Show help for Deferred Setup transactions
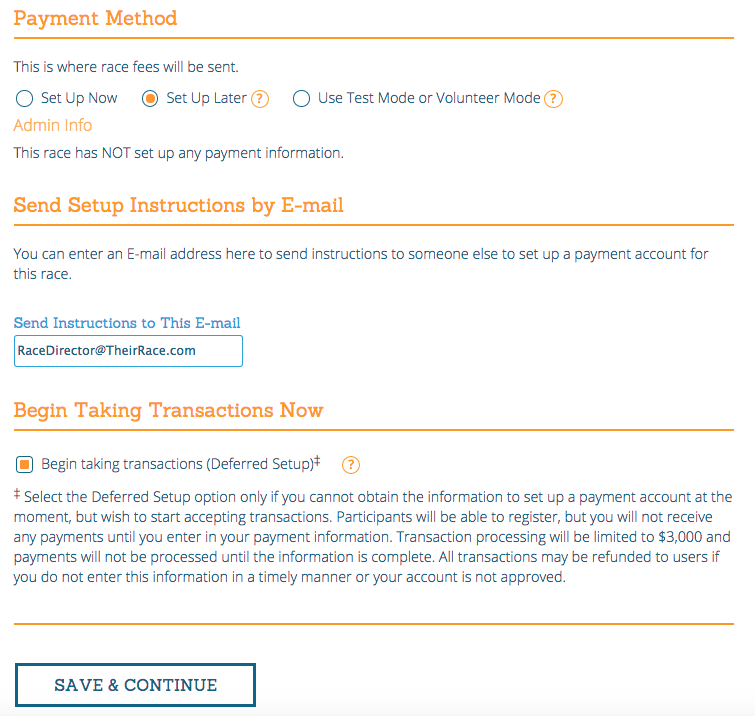Image resolution: width=755 pixels, height=716 pixels. point(351,465)
